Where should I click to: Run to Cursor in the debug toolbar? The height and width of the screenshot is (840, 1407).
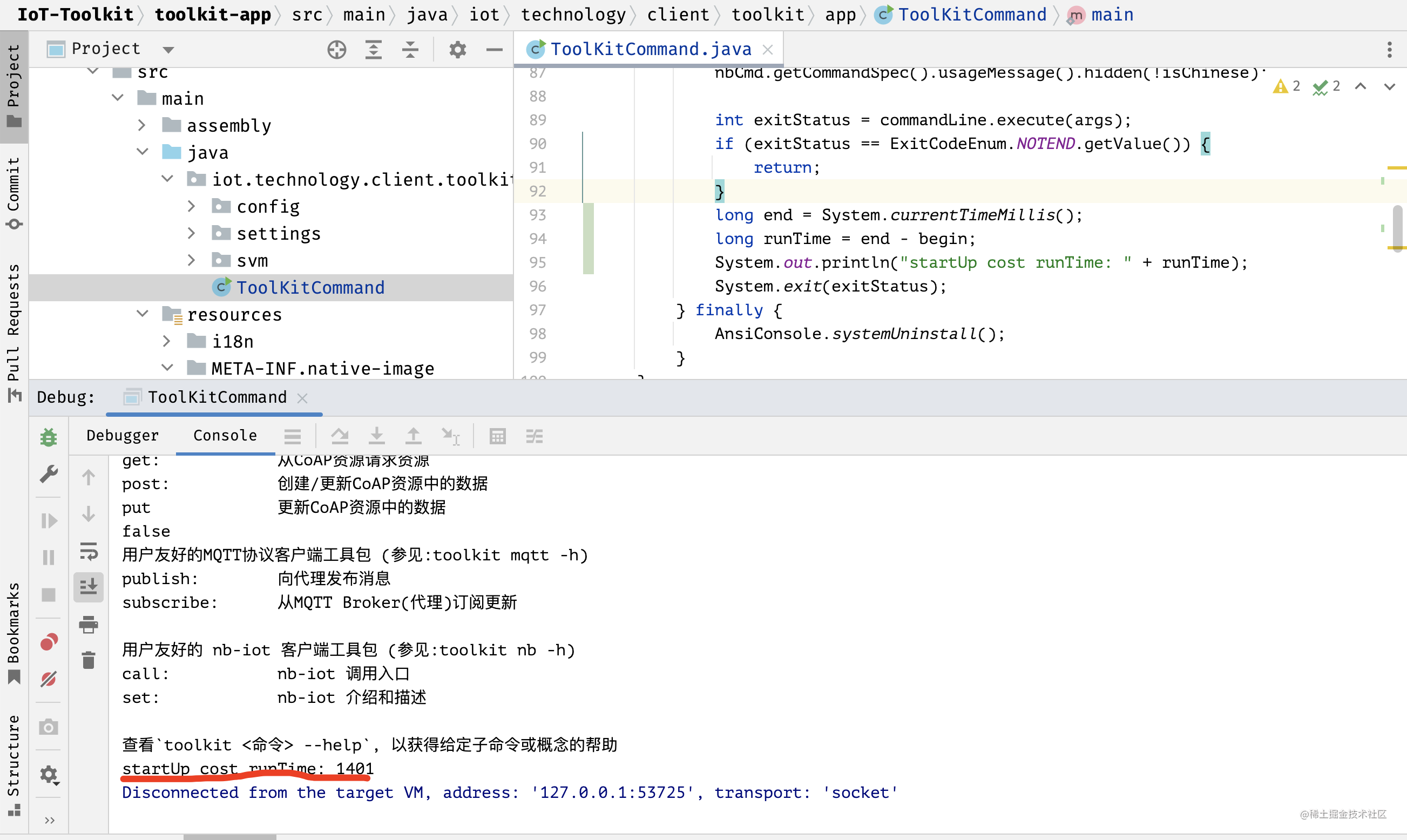click(x=450, y=436)
